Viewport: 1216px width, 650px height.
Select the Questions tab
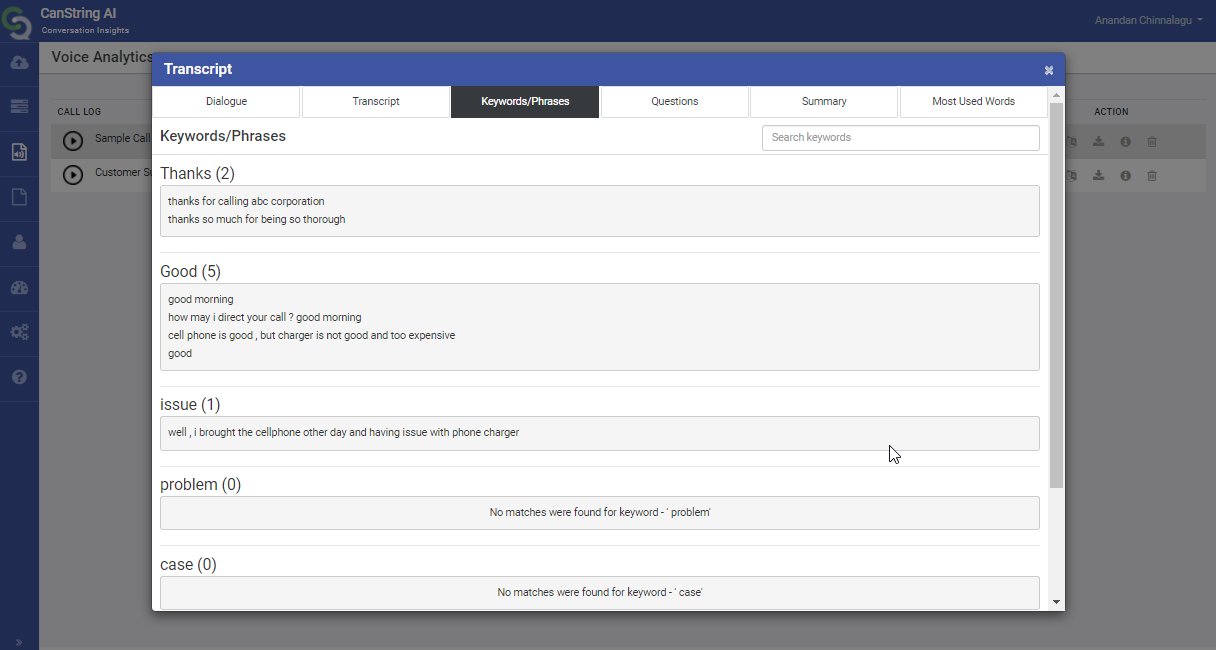click(675, 102)
